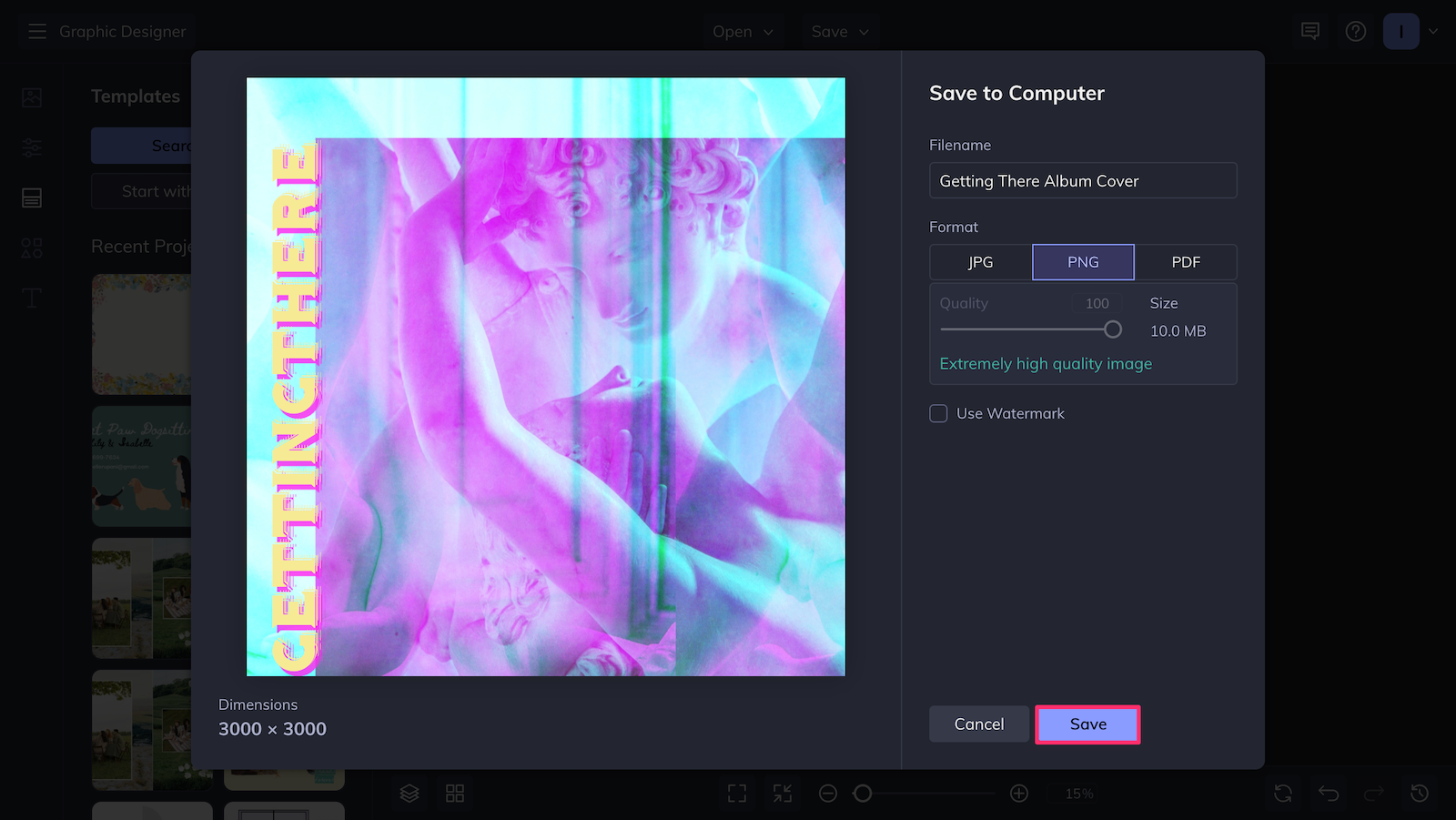Image resolution: width=1456 pixels, height=820 pixels.
Task: Switch the export format to JPG
Action: [x=979, y=262]
